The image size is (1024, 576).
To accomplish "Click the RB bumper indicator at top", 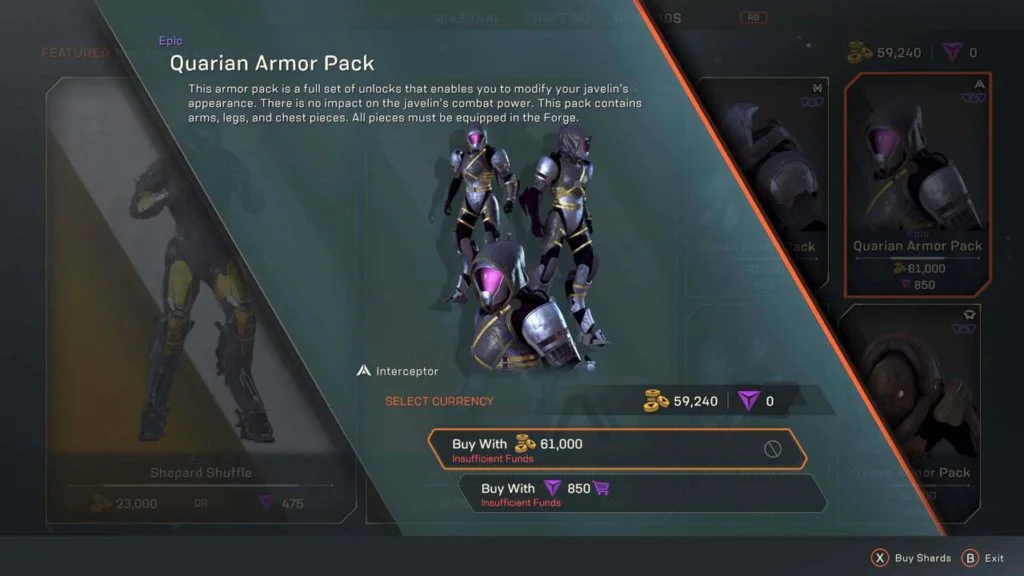I will point(753,18).
